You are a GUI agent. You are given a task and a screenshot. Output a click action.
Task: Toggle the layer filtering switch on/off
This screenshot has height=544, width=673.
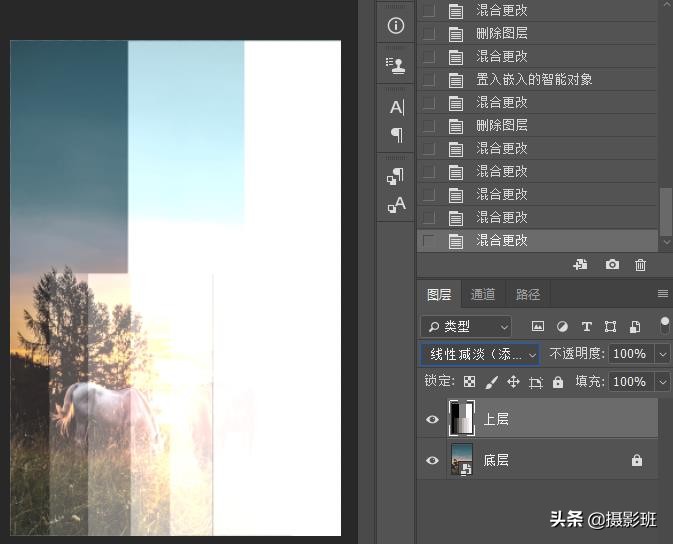coord(665,326)
